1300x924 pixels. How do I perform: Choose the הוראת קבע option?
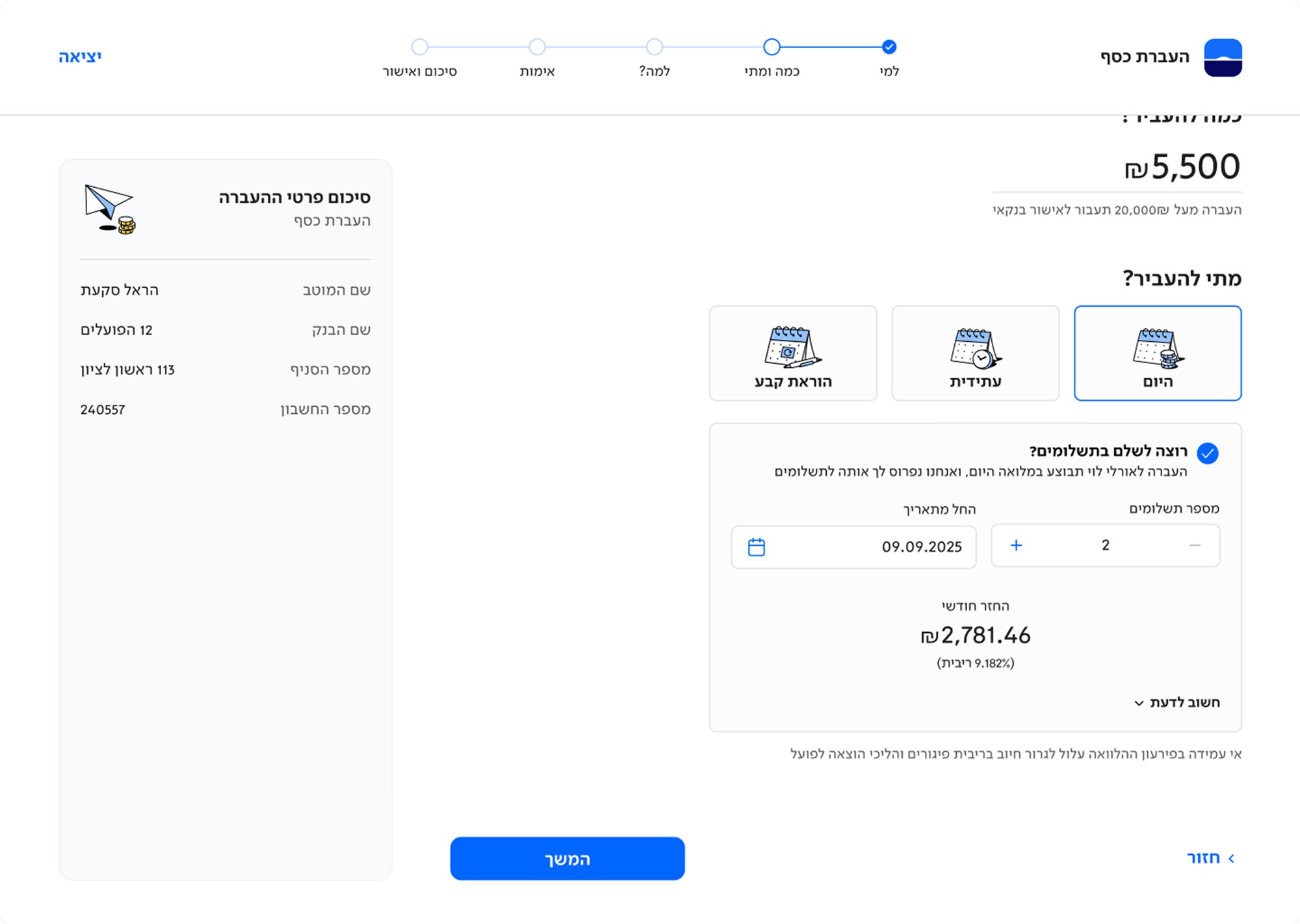[793, 353]
